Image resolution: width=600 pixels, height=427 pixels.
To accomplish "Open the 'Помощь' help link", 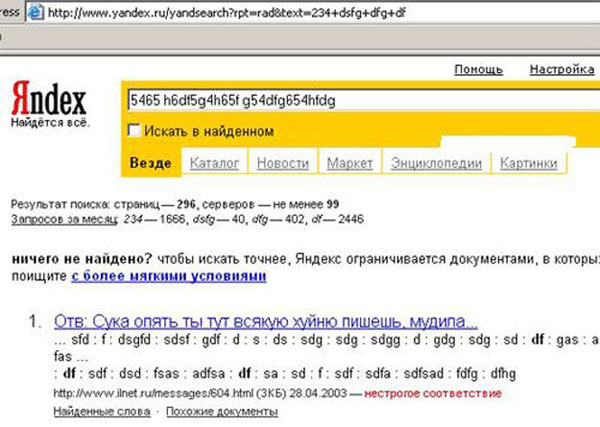I will [x=478, y=70].
